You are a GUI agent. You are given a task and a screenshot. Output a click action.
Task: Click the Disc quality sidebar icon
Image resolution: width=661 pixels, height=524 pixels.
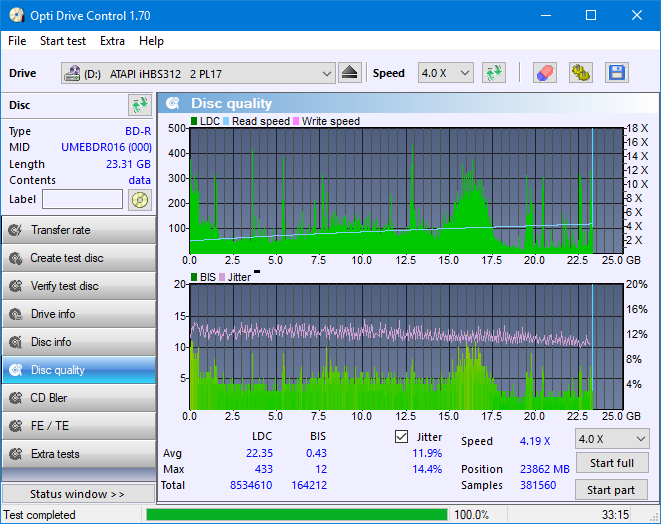point(16,370)
